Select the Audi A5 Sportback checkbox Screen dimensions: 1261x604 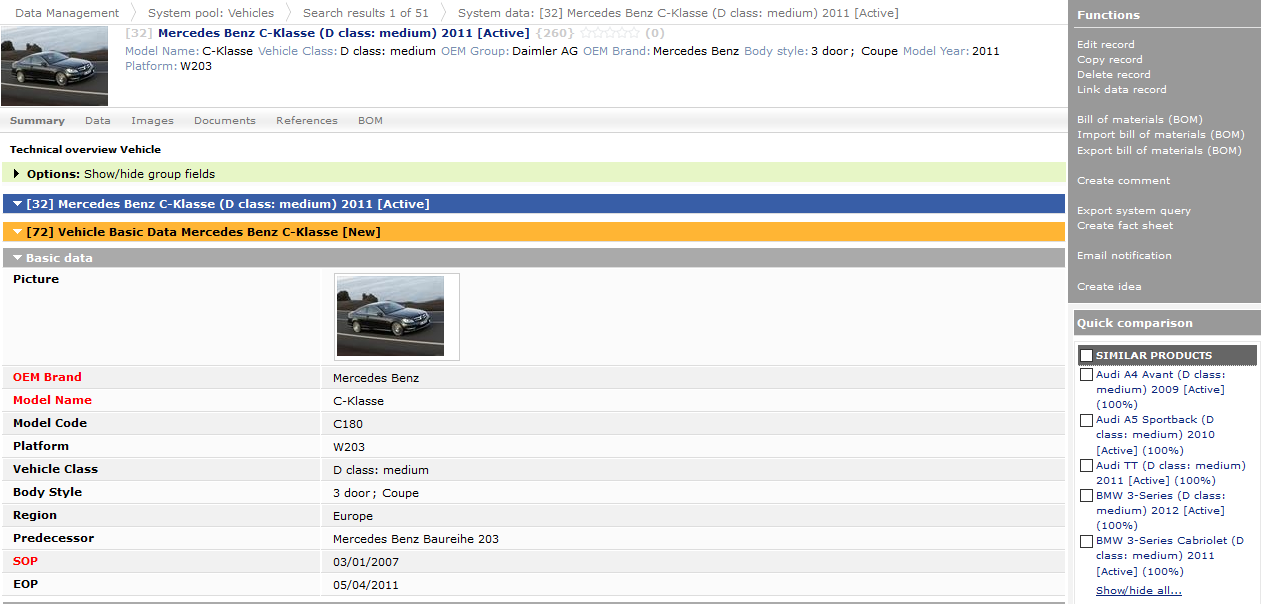click(1087, 420)
